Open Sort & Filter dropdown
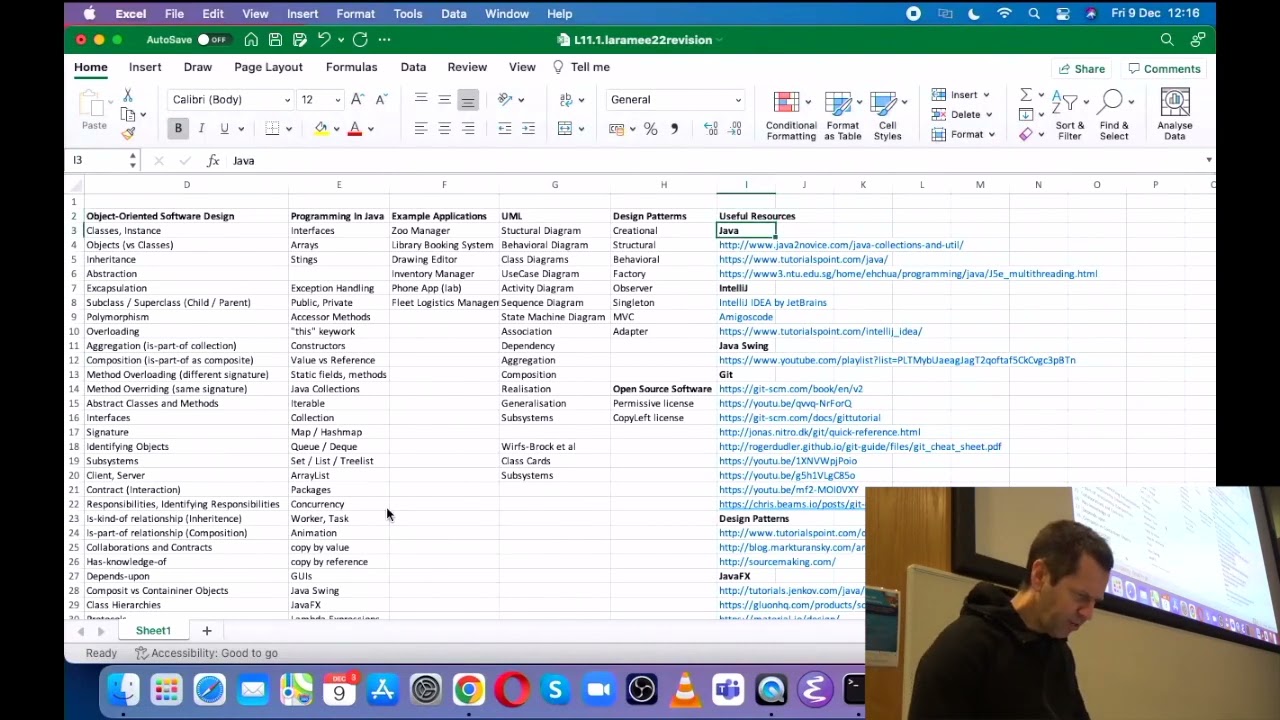This screenshot has height=720, width=1280. tap(1069, 116)
